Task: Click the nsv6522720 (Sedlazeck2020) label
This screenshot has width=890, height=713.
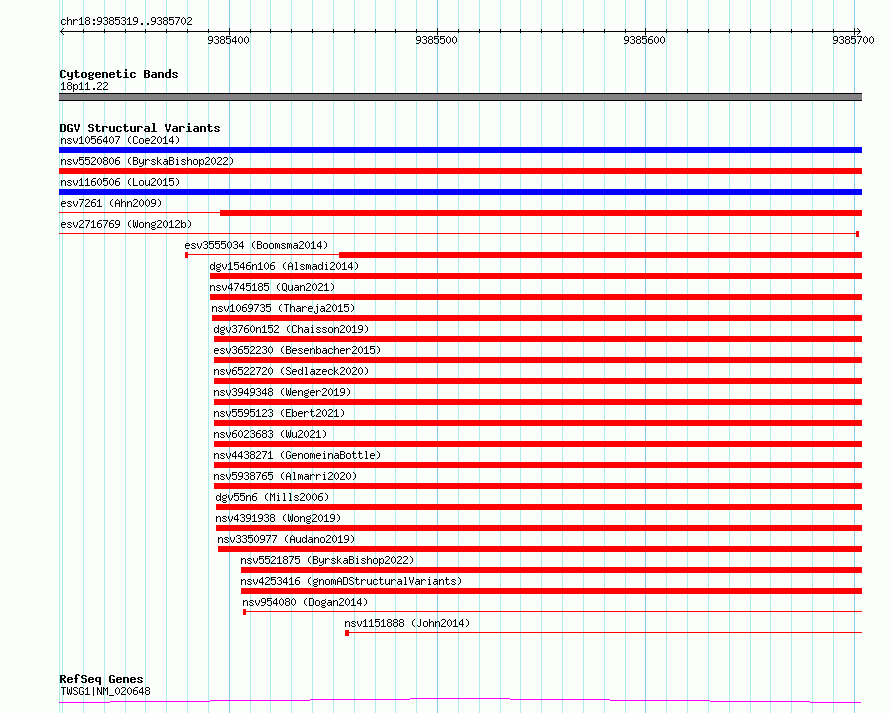Action: (x=291, y=371)
